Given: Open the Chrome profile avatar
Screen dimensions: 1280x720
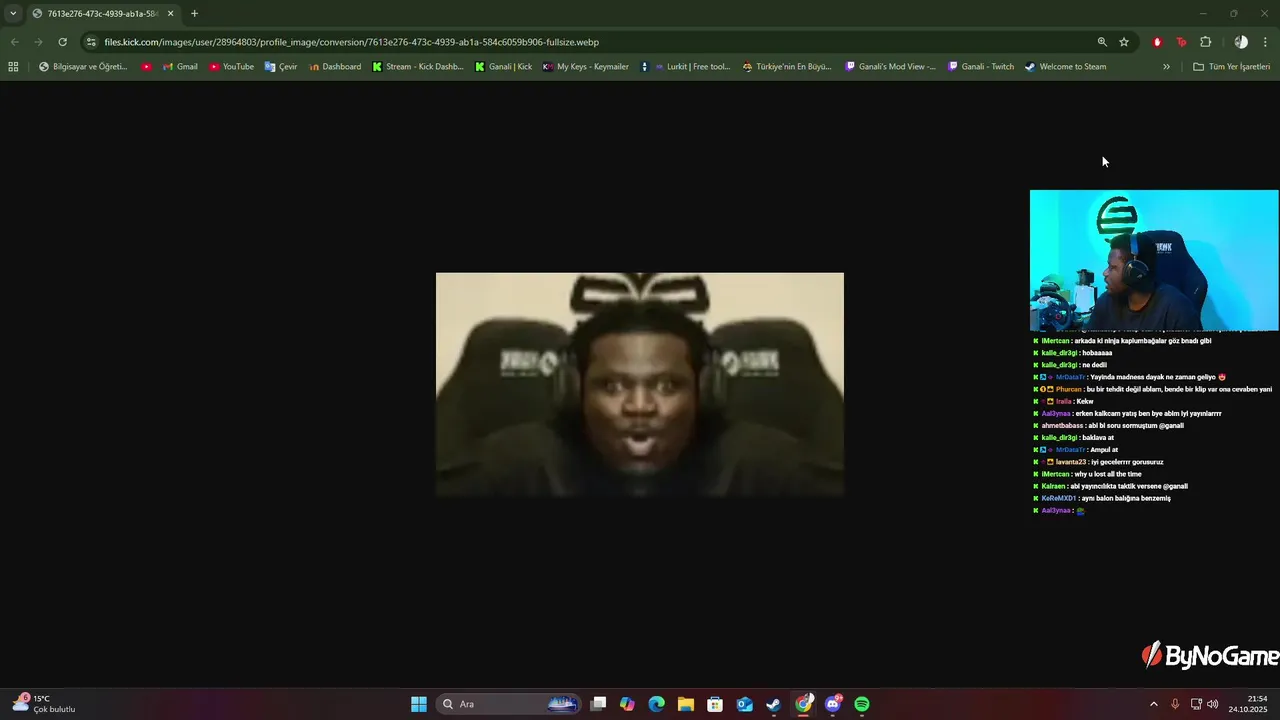Looking at the screenshot, I should pos(1241,42).
